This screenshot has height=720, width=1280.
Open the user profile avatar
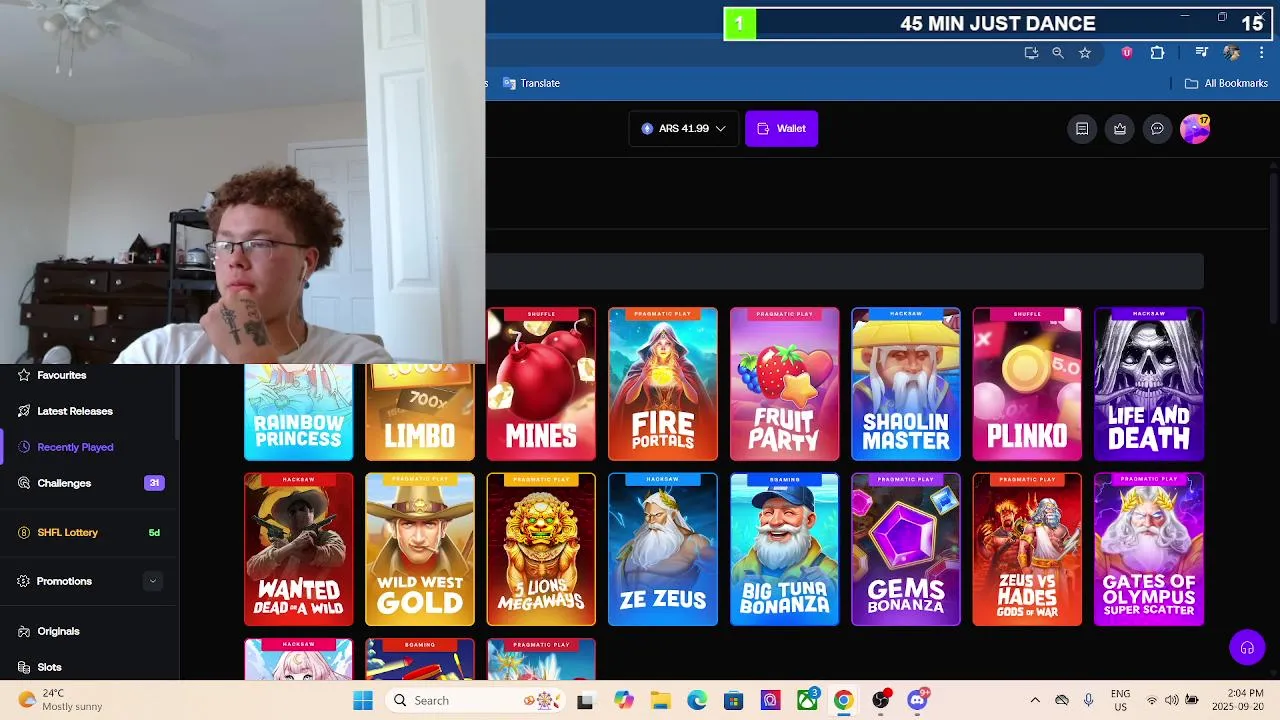[1195, 128]
